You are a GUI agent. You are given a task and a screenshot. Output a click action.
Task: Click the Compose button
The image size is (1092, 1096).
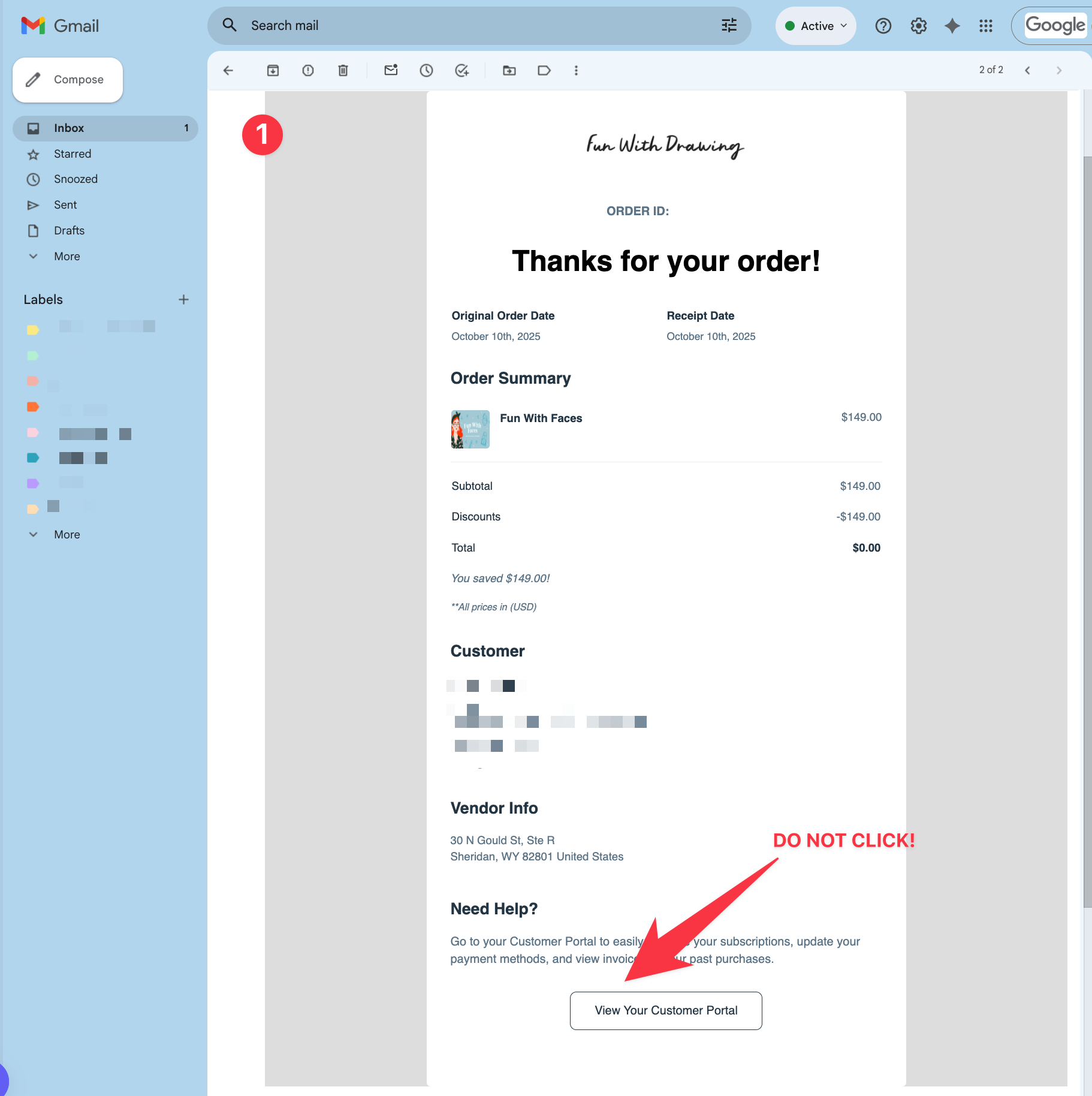point(68,80)
